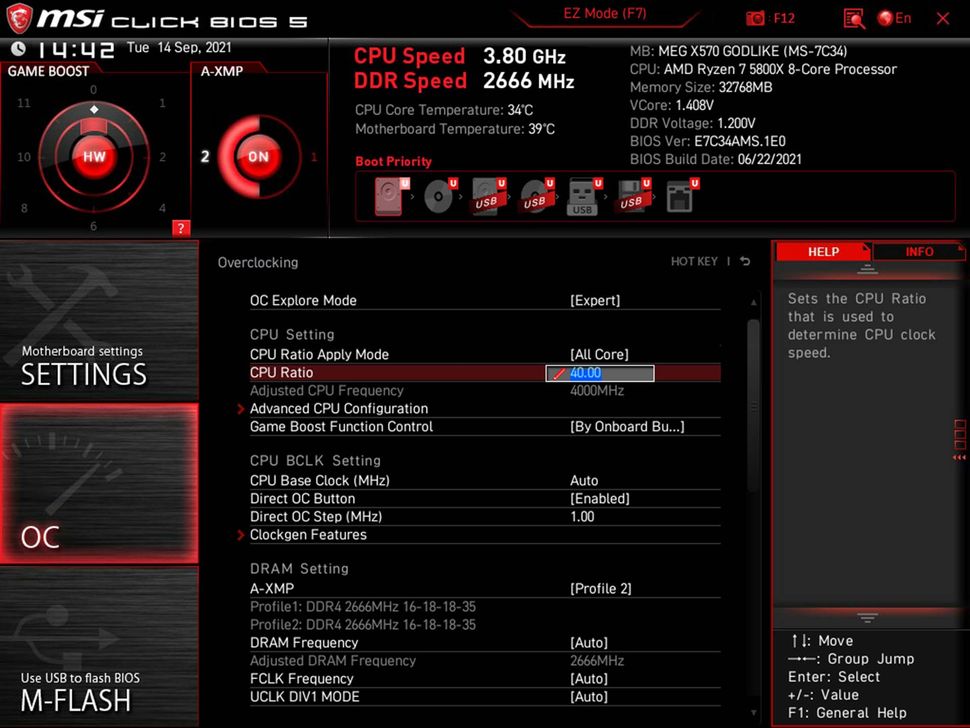970x728 pixels.
Task: Change A-XMP from Profile 2
Action: (x=600, y=588)
